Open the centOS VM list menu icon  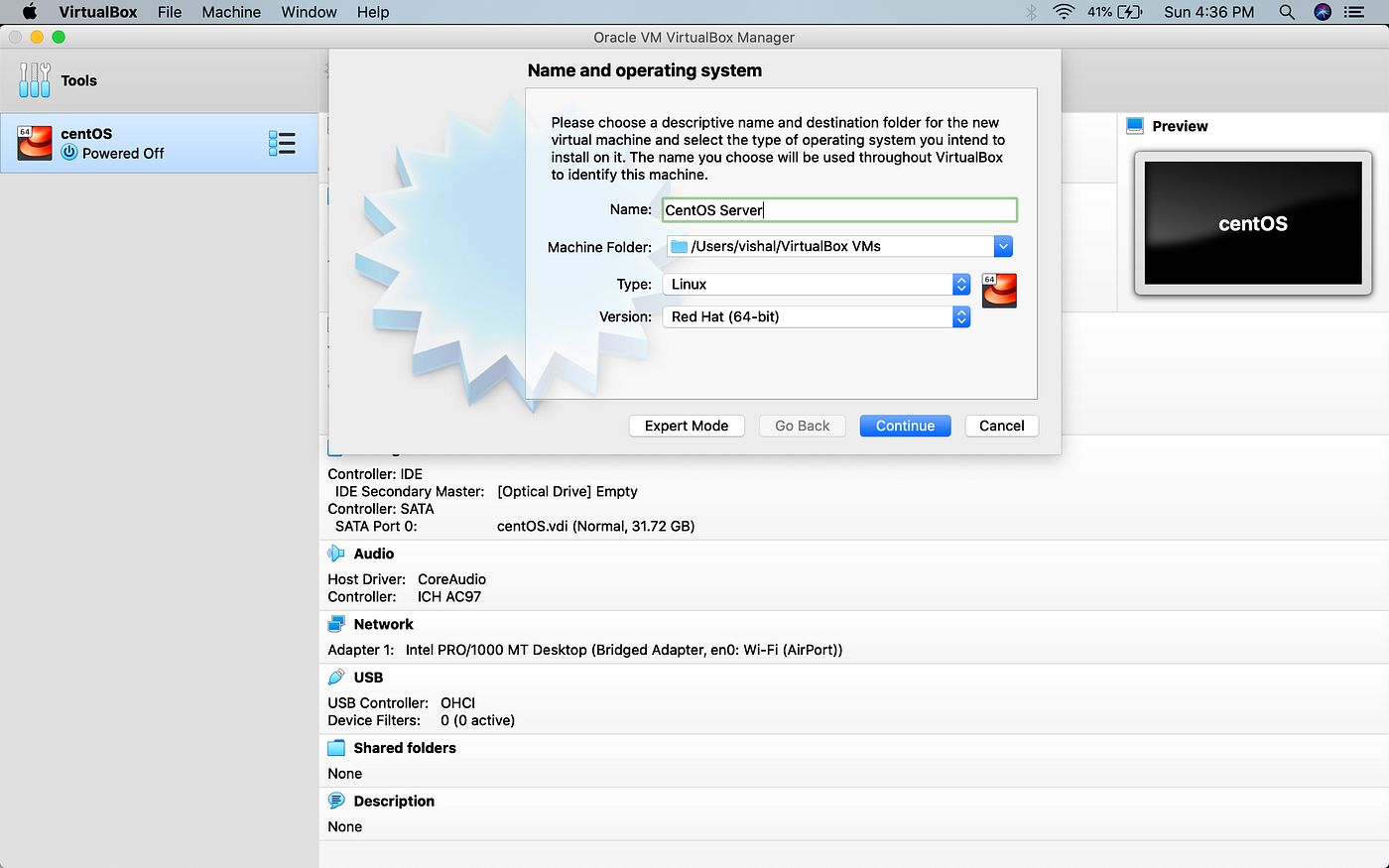(x=283, y=142)
